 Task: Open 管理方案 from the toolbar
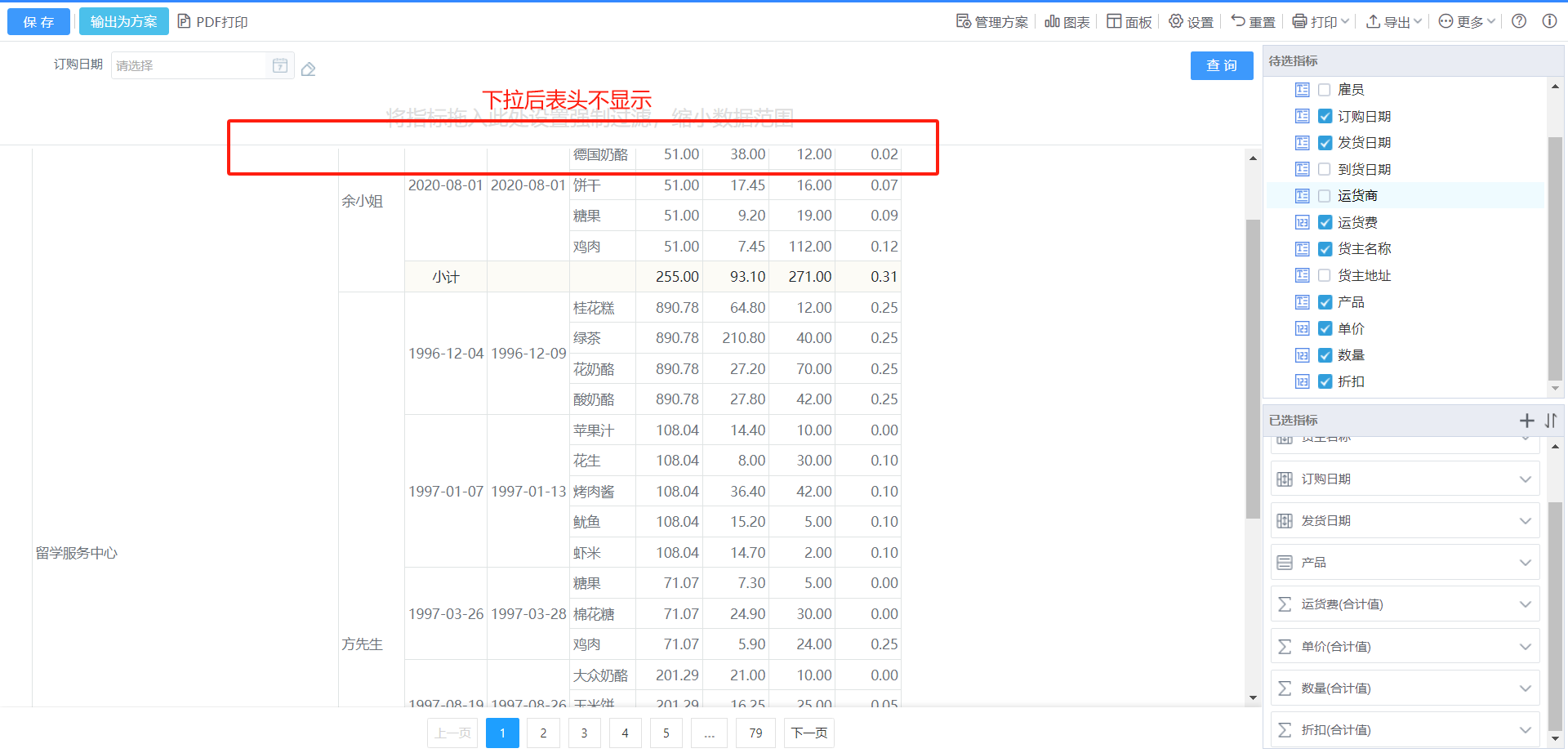pyautogui.click(x=992, y=22)
